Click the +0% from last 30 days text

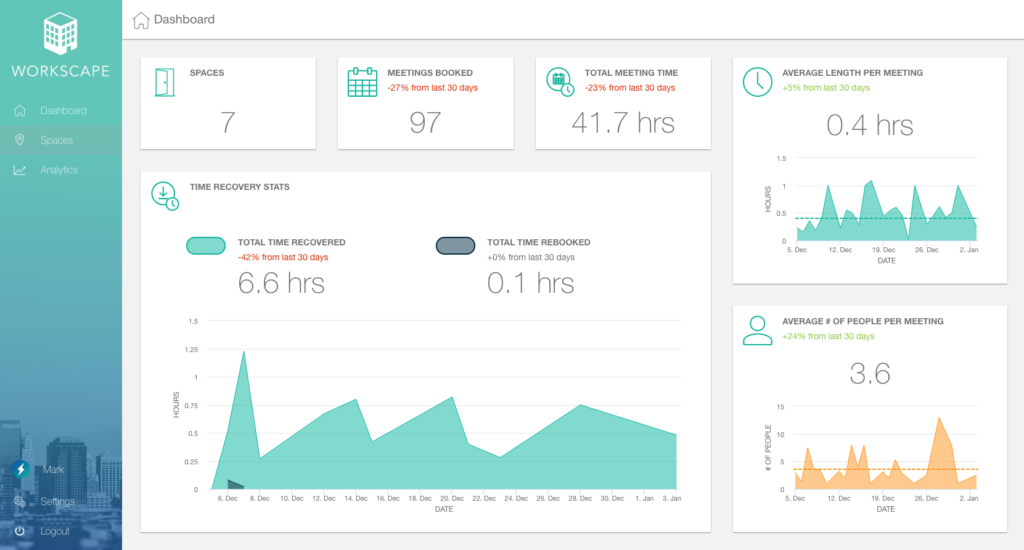coord(531,257)
